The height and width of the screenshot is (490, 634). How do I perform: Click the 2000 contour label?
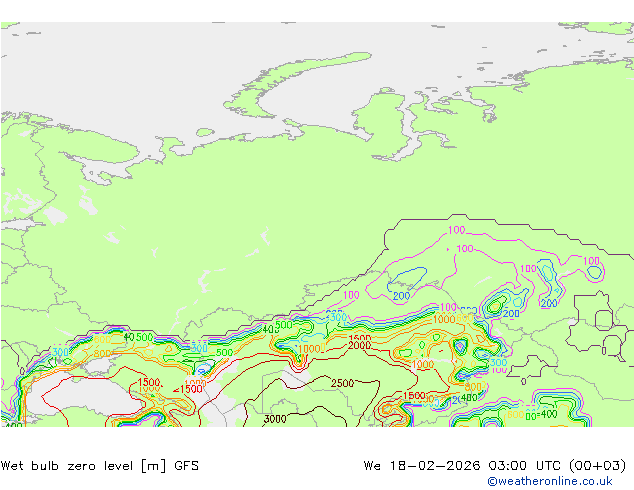tap(359, 345)
